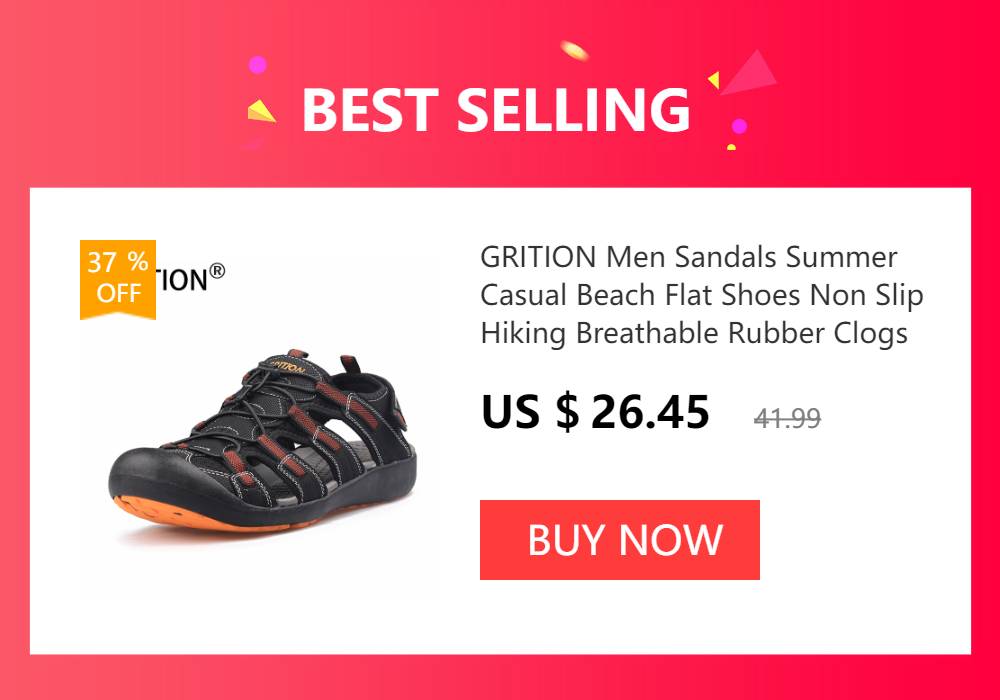
Task: Click the magenta dot right of SELLING
Action: click(x=739, y=126)
